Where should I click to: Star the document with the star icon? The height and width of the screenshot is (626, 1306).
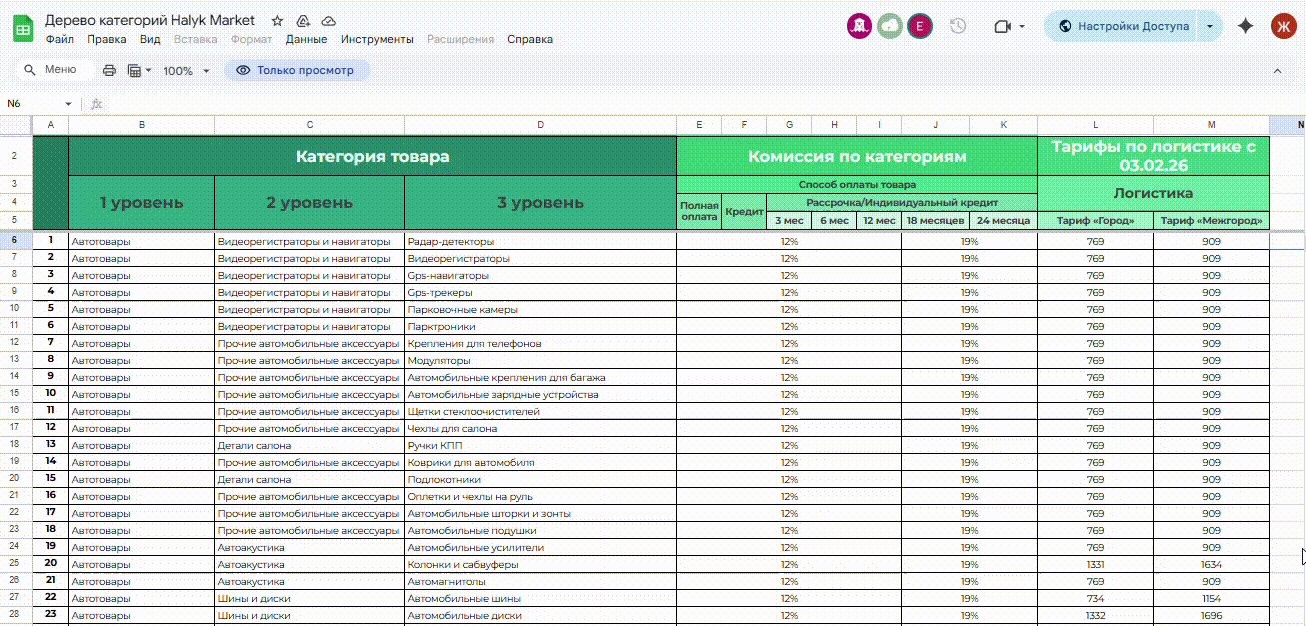click(277, 21)
